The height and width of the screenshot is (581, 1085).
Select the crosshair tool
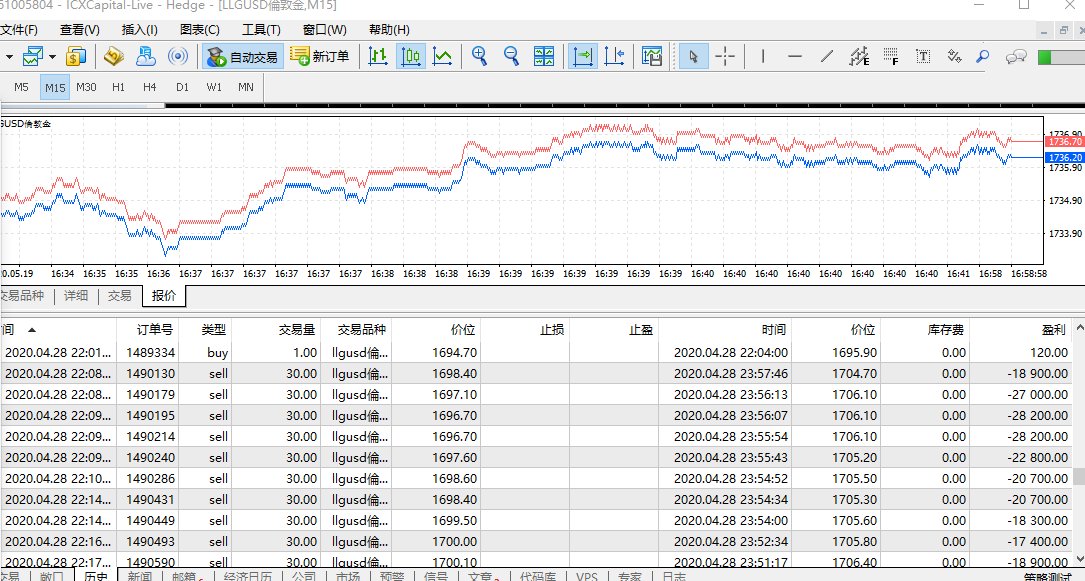[726, 56]
